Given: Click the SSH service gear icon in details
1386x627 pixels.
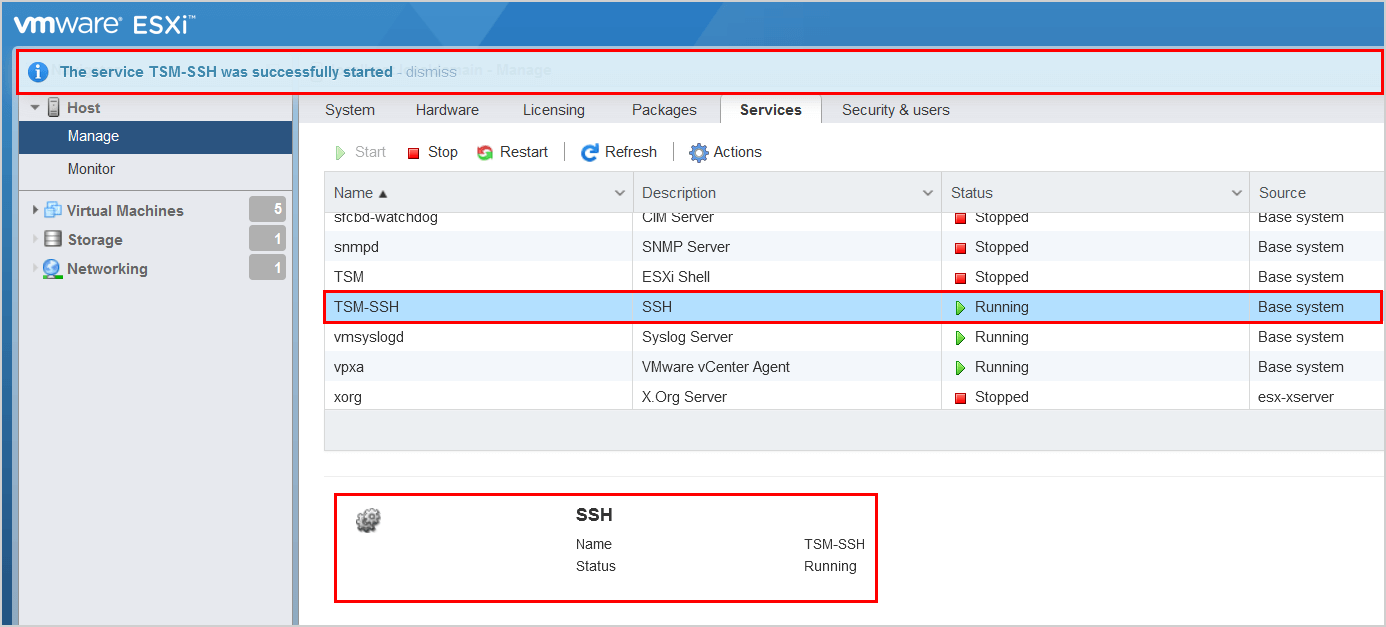Looking at the screenshot, I should 369,520.
